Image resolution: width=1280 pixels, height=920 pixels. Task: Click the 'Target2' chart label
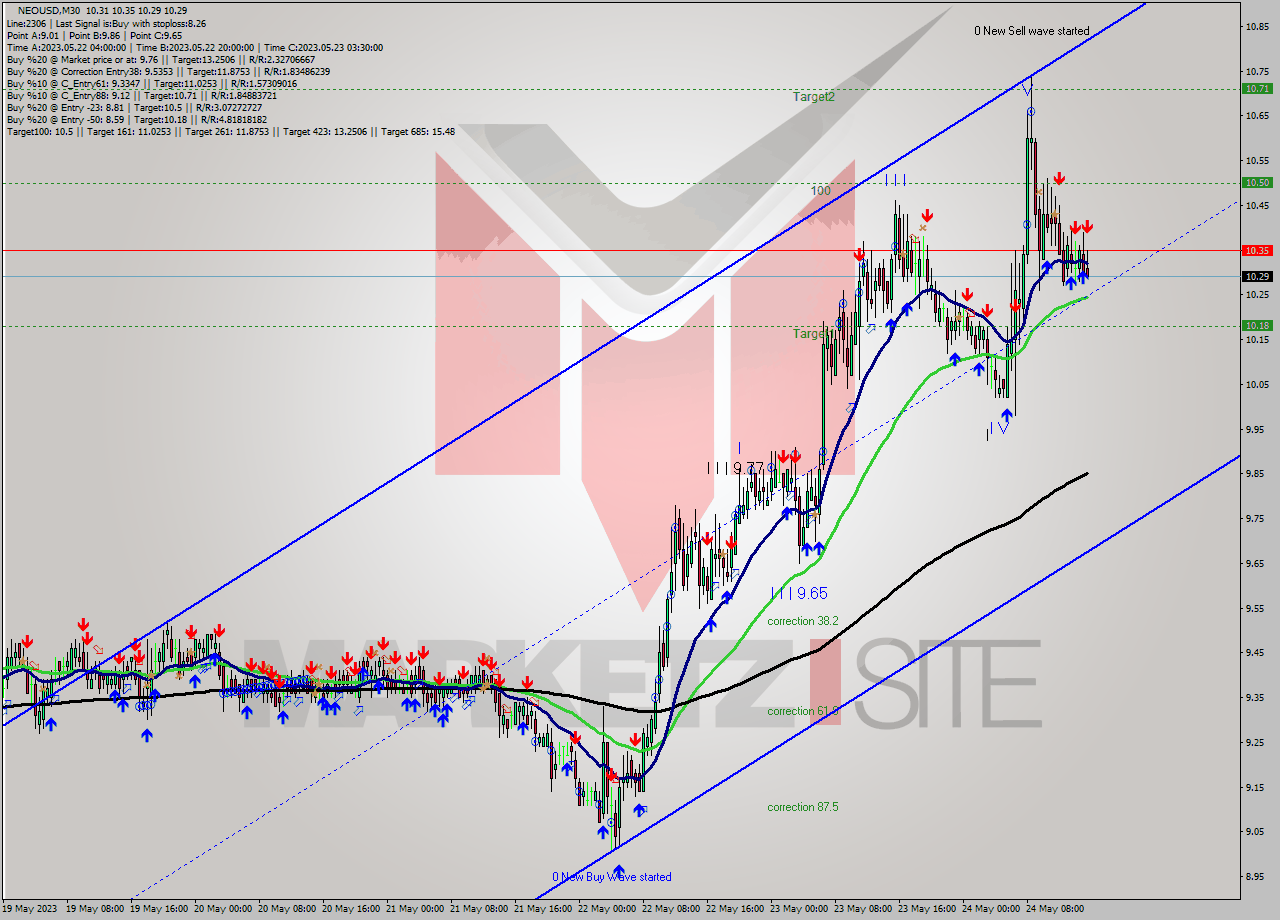[813, 97]
